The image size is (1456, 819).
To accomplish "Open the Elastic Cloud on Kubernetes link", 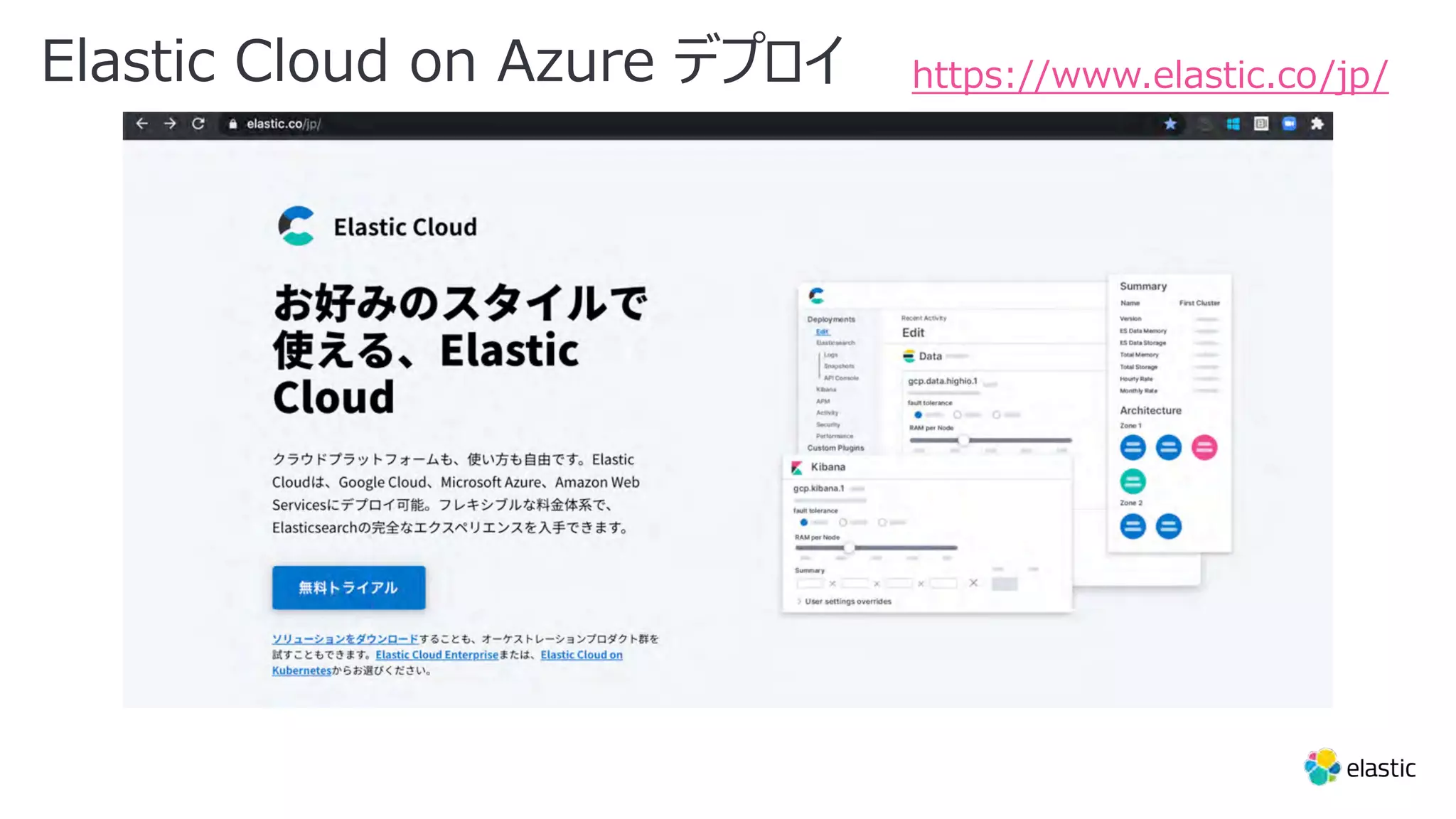I will pos(581,655).
